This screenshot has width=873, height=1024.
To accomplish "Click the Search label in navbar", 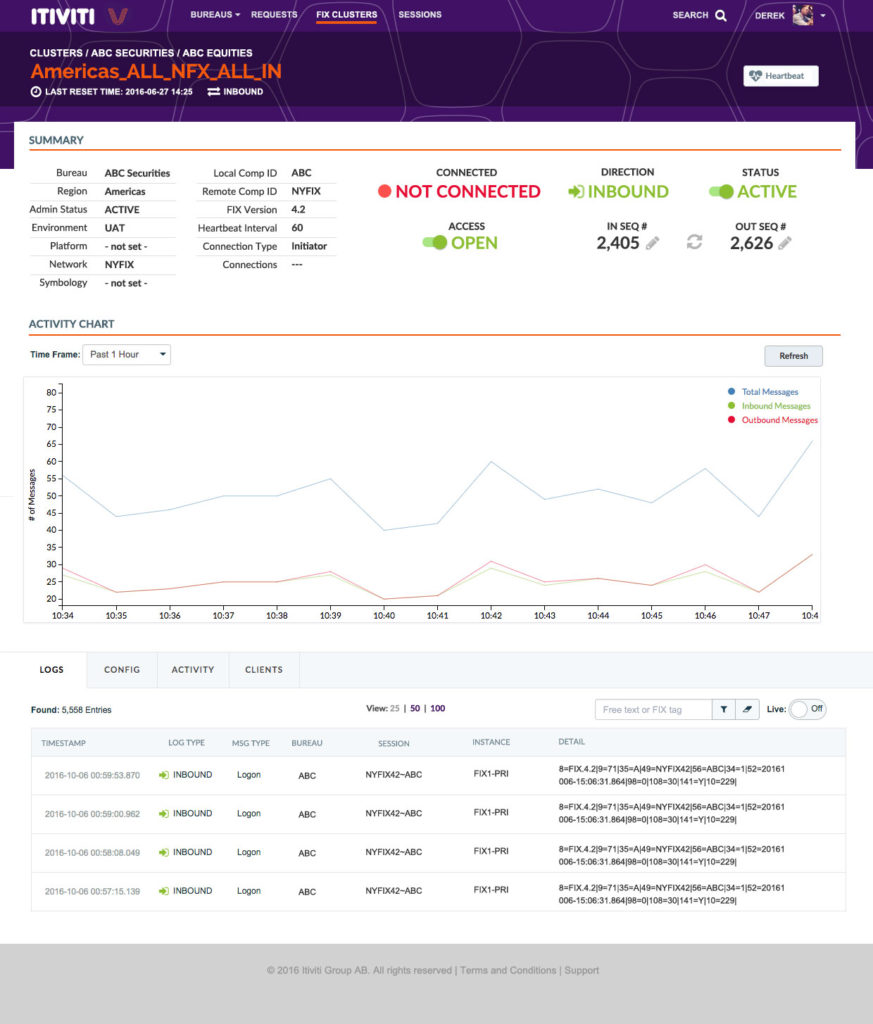I will click(x=690, y=15).
